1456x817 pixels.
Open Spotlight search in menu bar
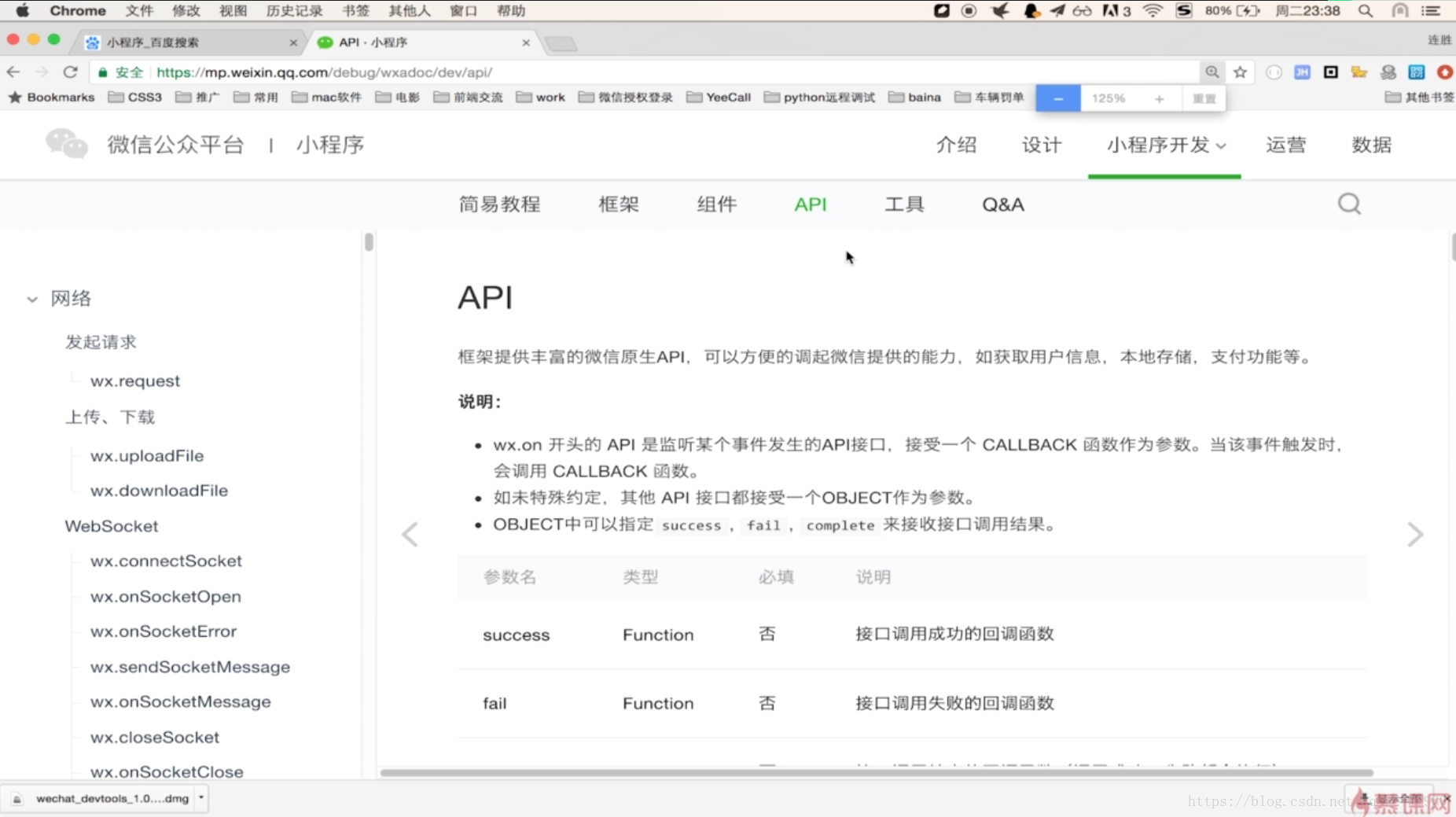coord(1366,11)
